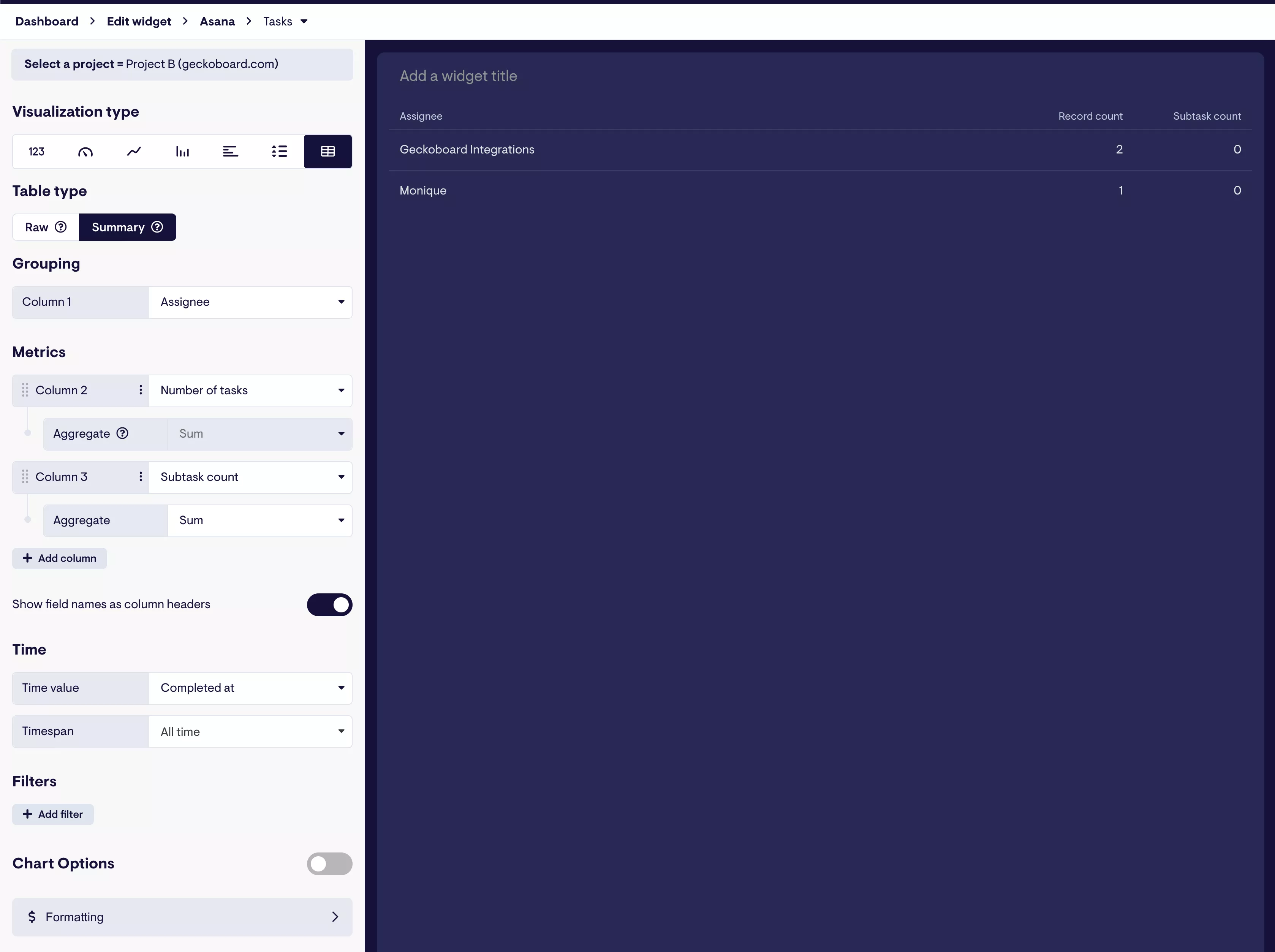Click the Add column button

pos(59,558)
